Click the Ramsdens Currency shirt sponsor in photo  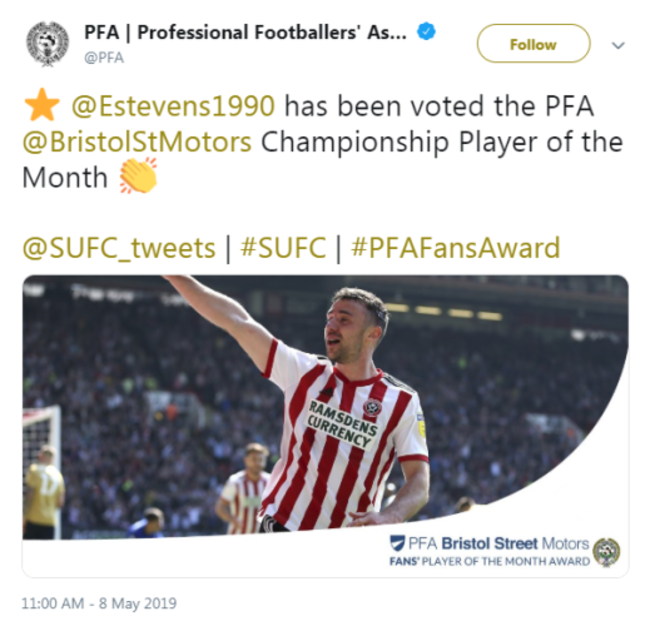tap(342, 420)
